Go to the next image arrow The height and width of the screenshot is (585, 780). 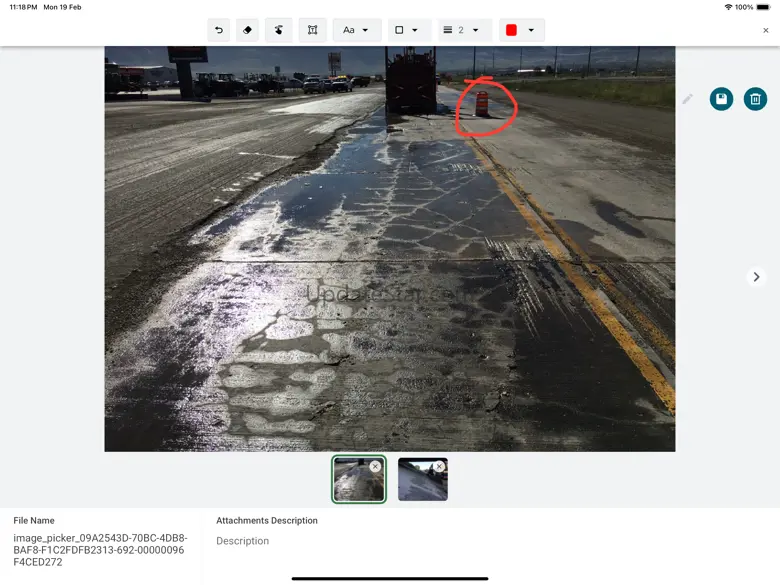click(x=756, y=277)
